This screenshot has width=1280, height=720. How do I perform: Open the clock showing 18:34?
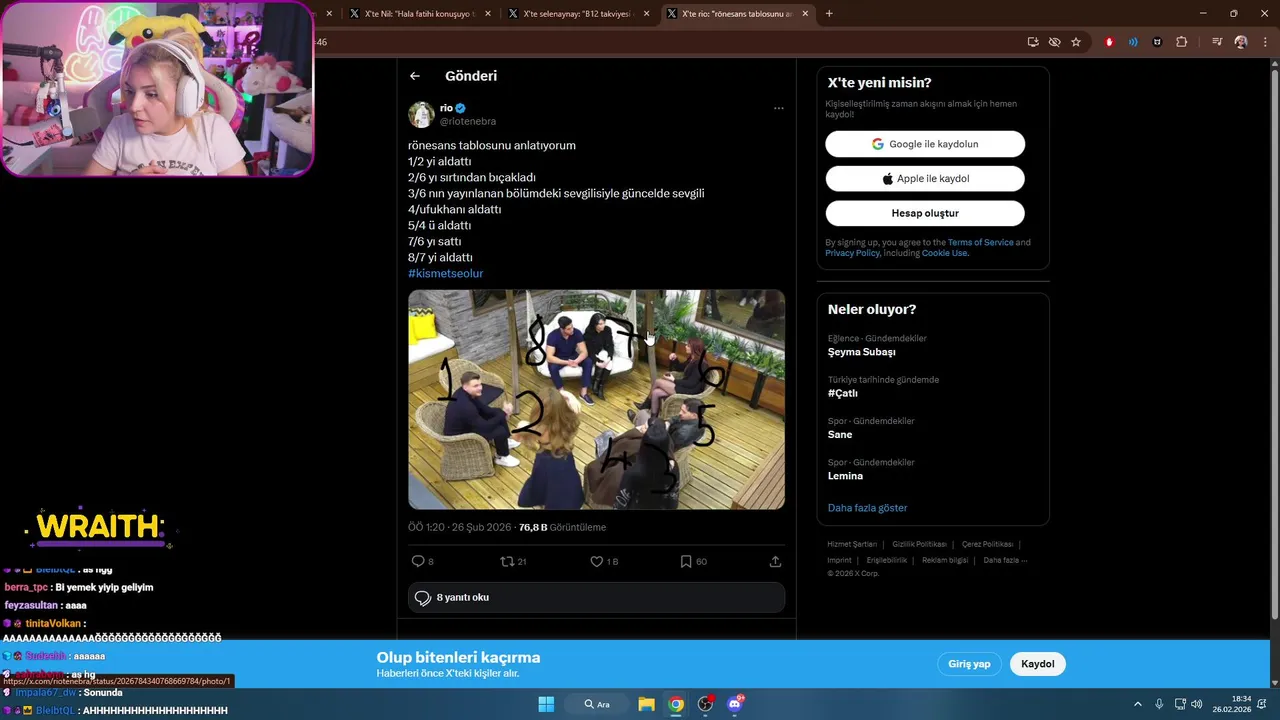(1231, 704)
